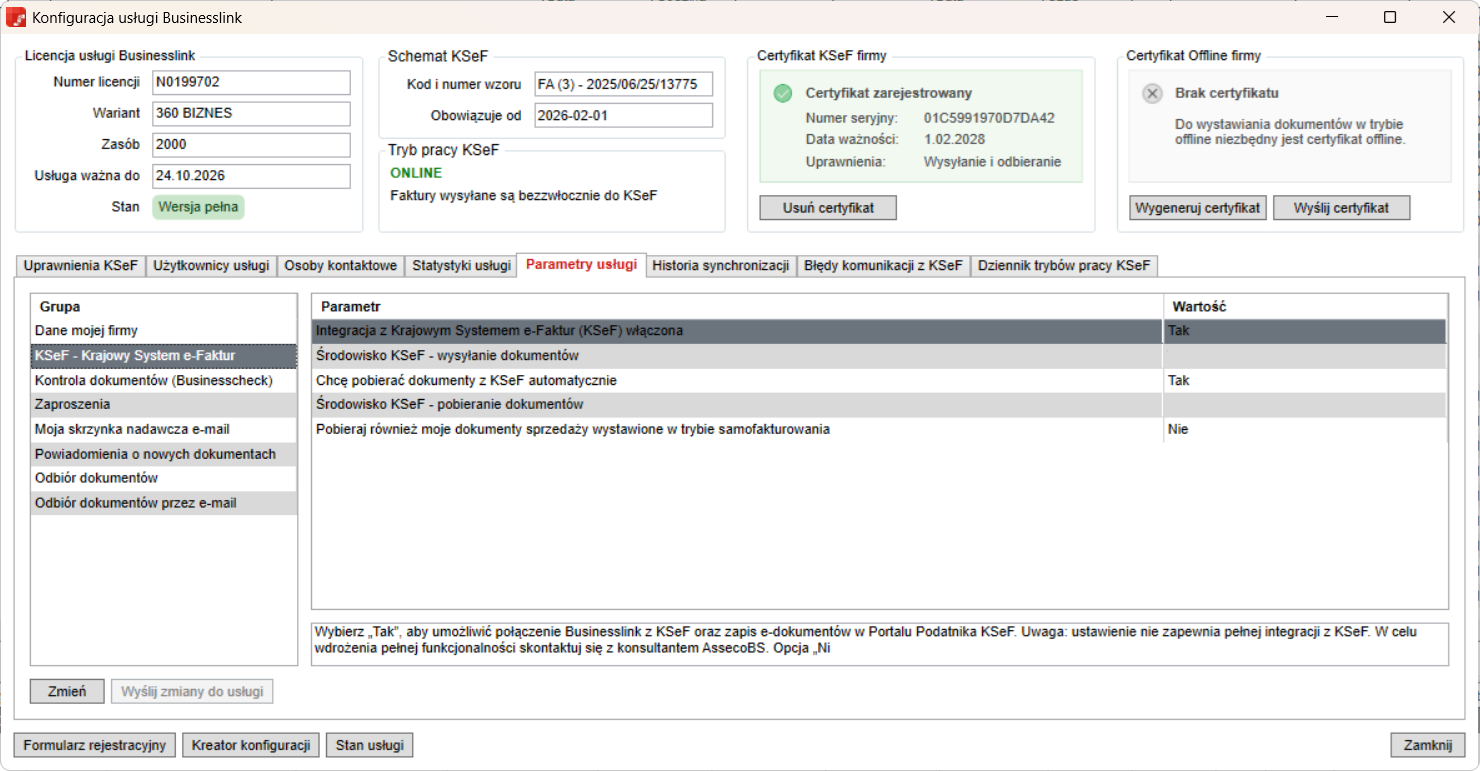Image resolution: width=1480 pixels, height=771 pixels.
Task: Open Dziennik trybów pracy KSeF tab
Action: point(1064,266)
